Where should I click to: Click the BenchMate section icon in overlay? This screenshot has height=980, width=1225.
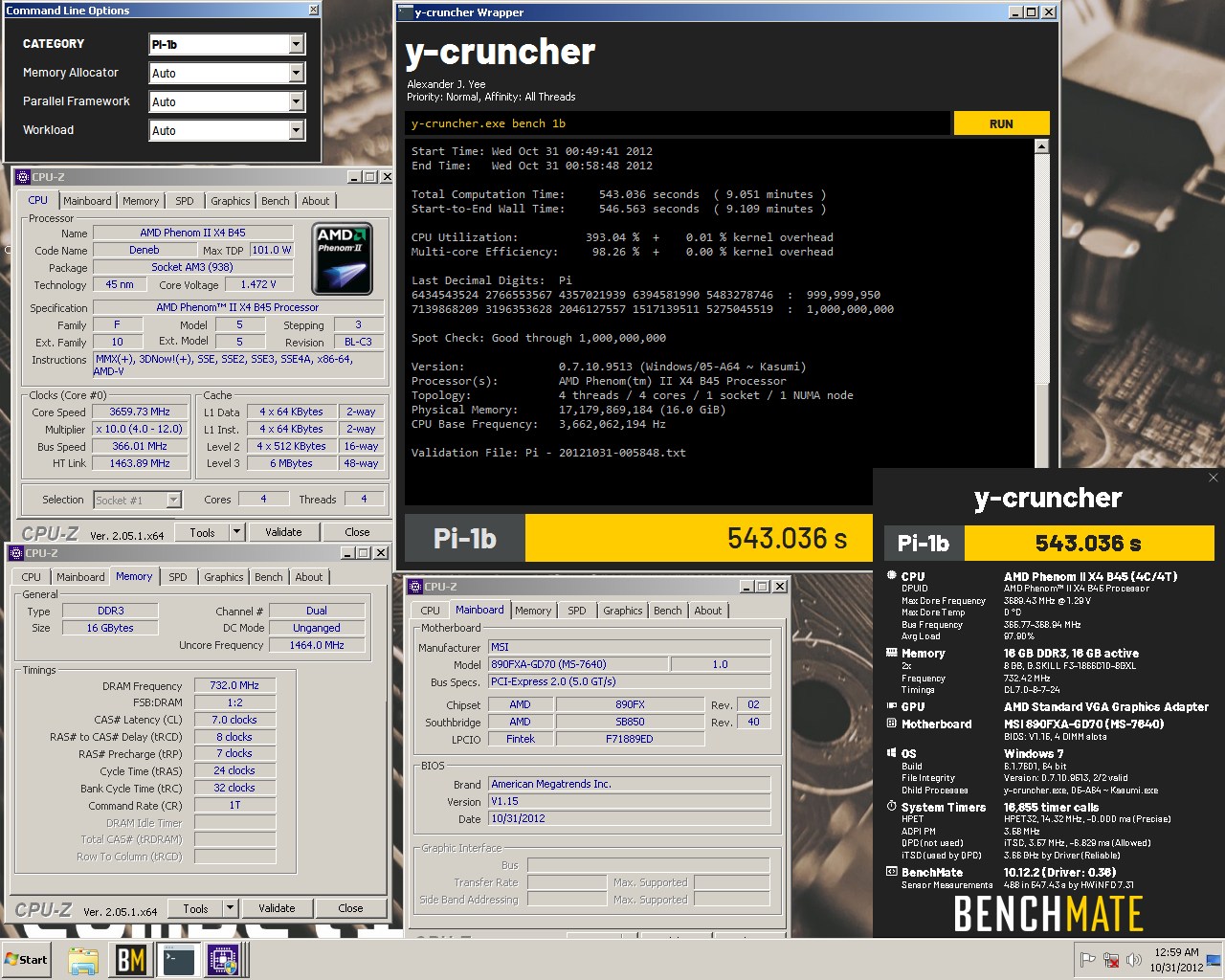(x=892, y=873)
